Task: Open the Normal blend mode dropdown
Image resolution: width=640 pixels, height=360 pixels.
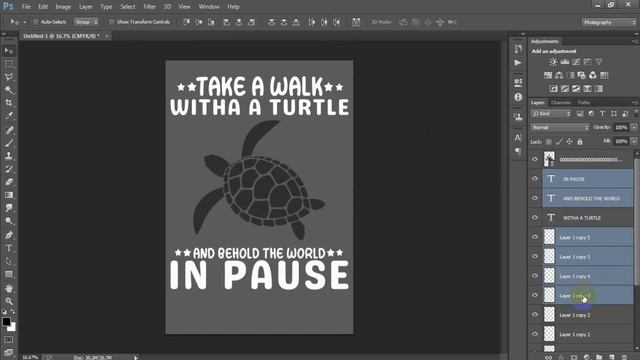Action: (x=560, y=128)
